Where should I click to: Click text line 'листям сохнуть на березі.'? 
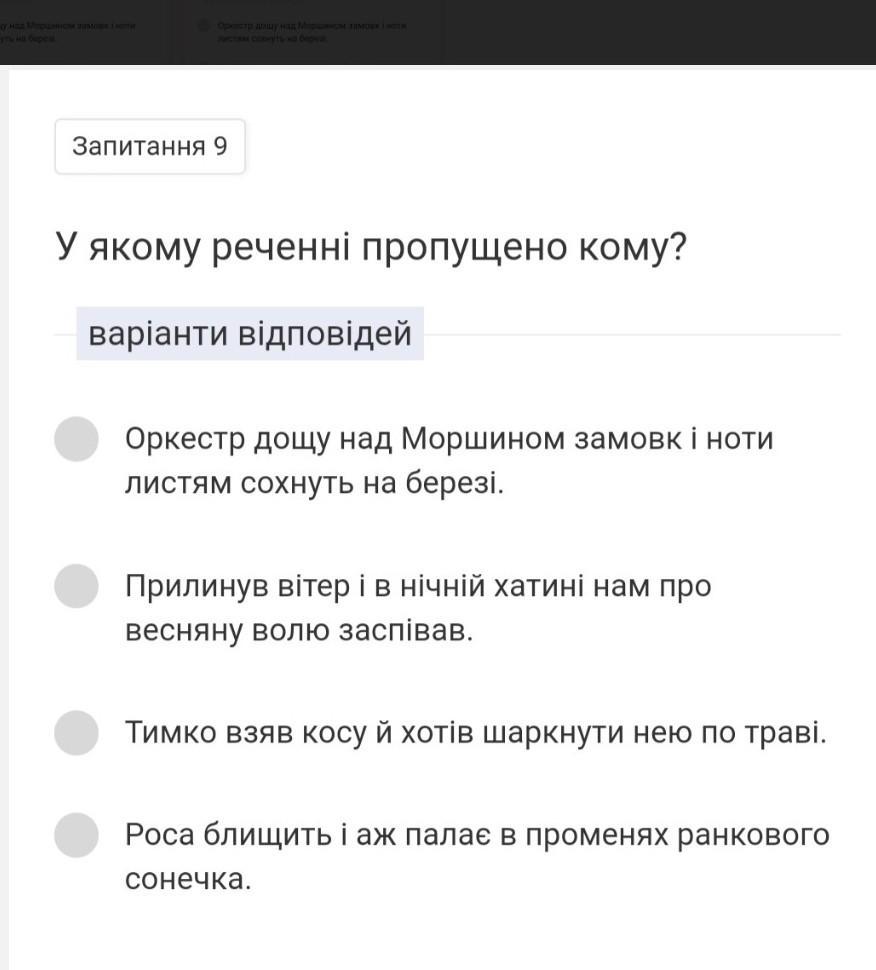(314, 483)
